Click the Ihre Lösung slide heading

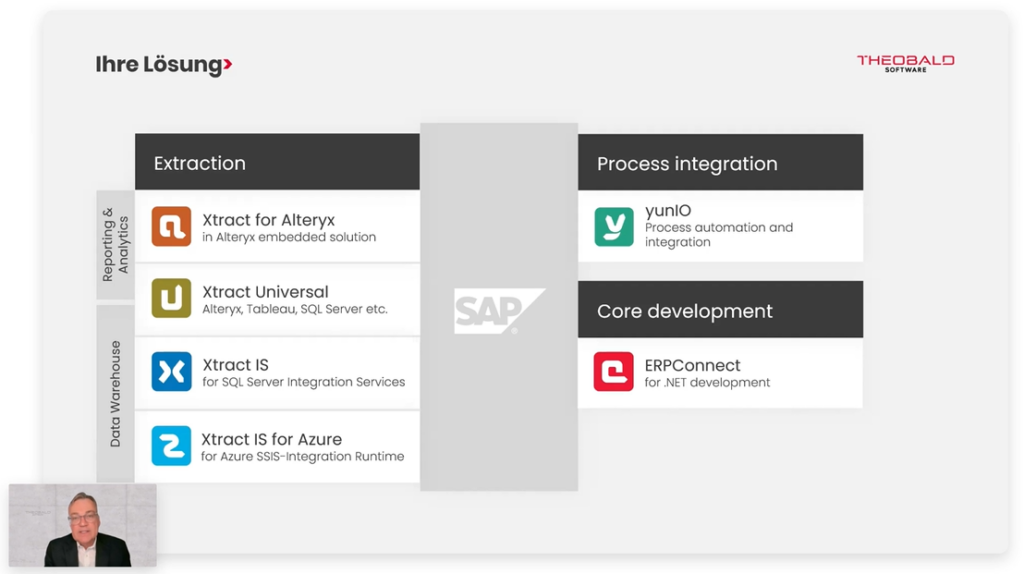(x=158, y=65)
